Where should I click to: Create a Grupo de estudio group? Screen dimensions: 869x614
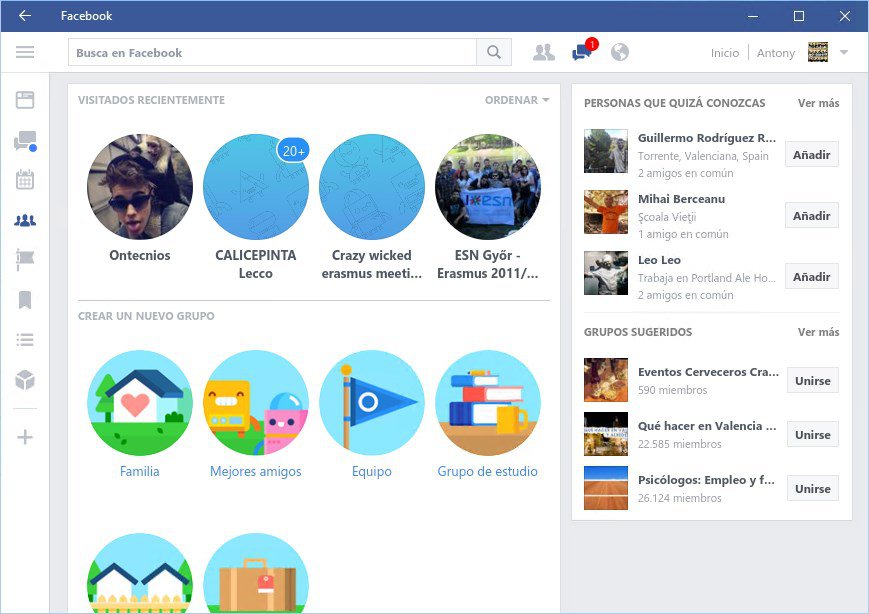click(488, 403)
